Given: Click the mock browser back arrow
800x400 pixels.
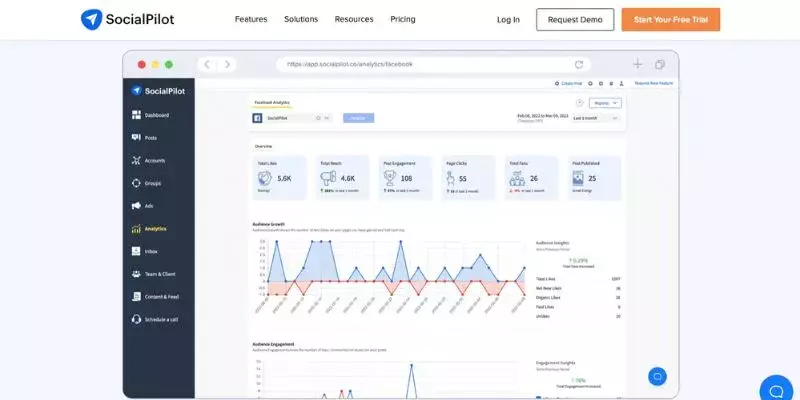Looking at the screenshot, I should coord(207,64).
